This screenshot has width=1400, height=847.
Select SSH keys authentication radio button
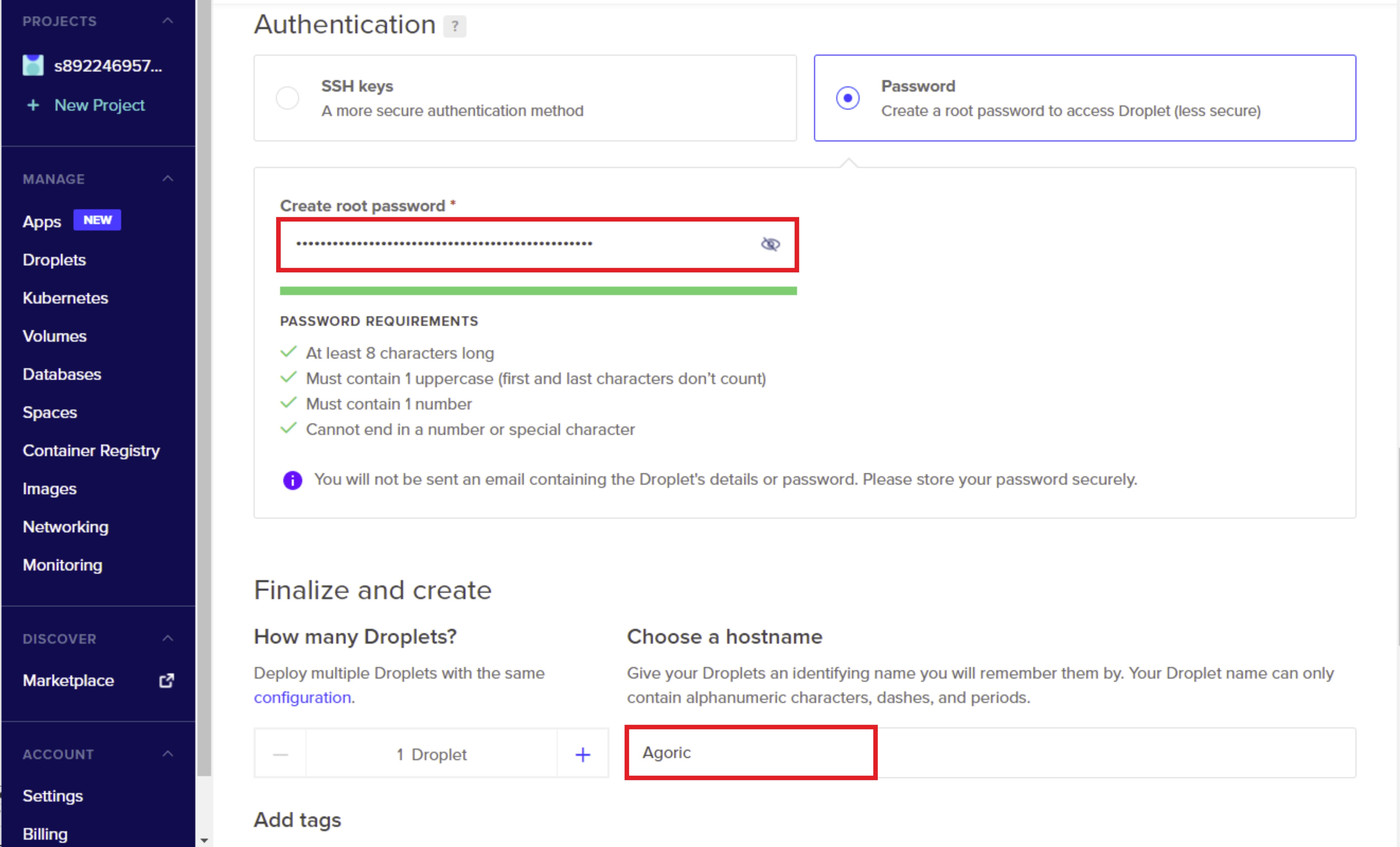point(288,98)
